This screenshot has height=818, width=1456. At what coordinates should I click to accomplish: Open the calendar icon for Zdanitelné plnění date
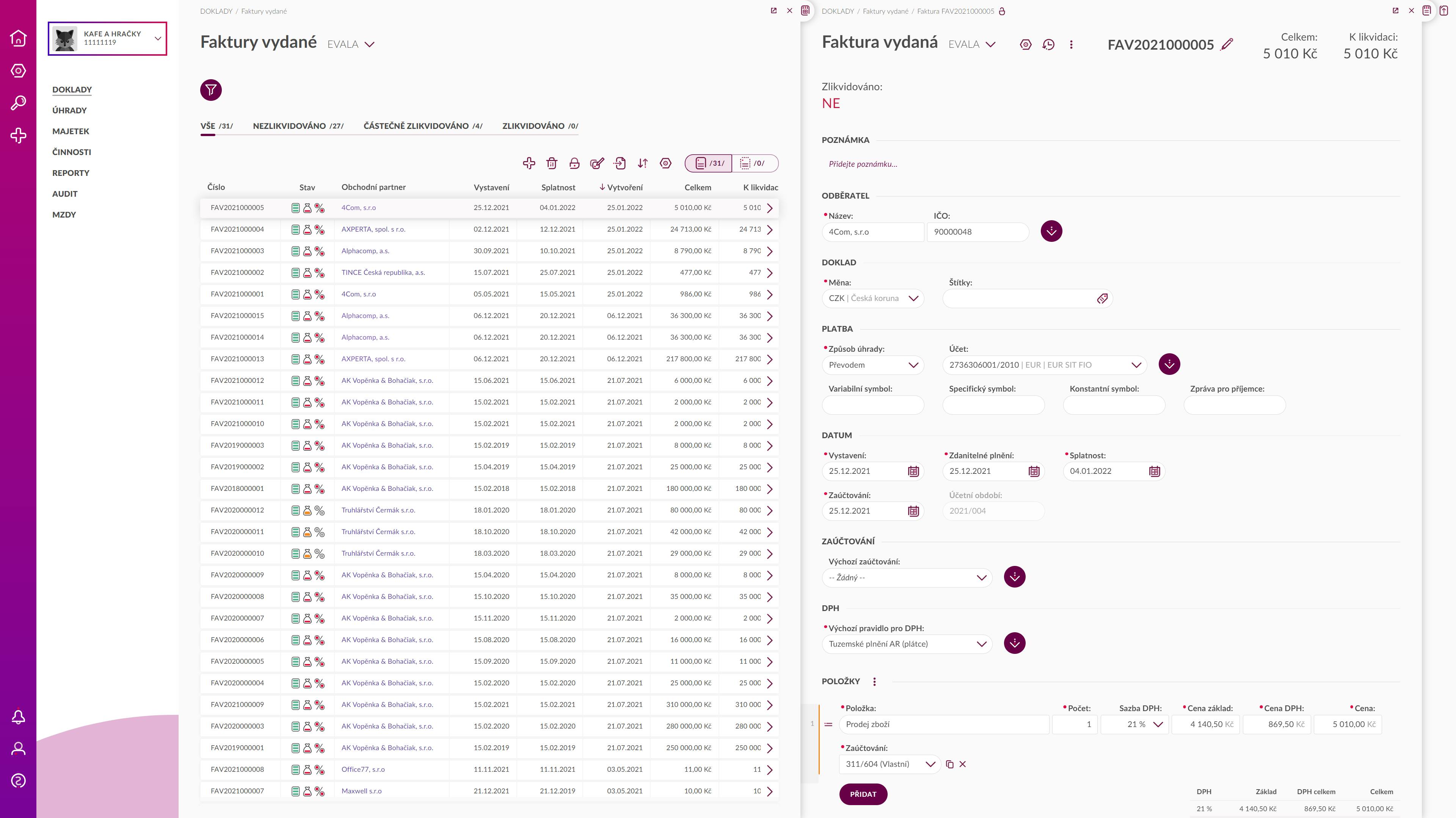click(x=1034, y=471)
